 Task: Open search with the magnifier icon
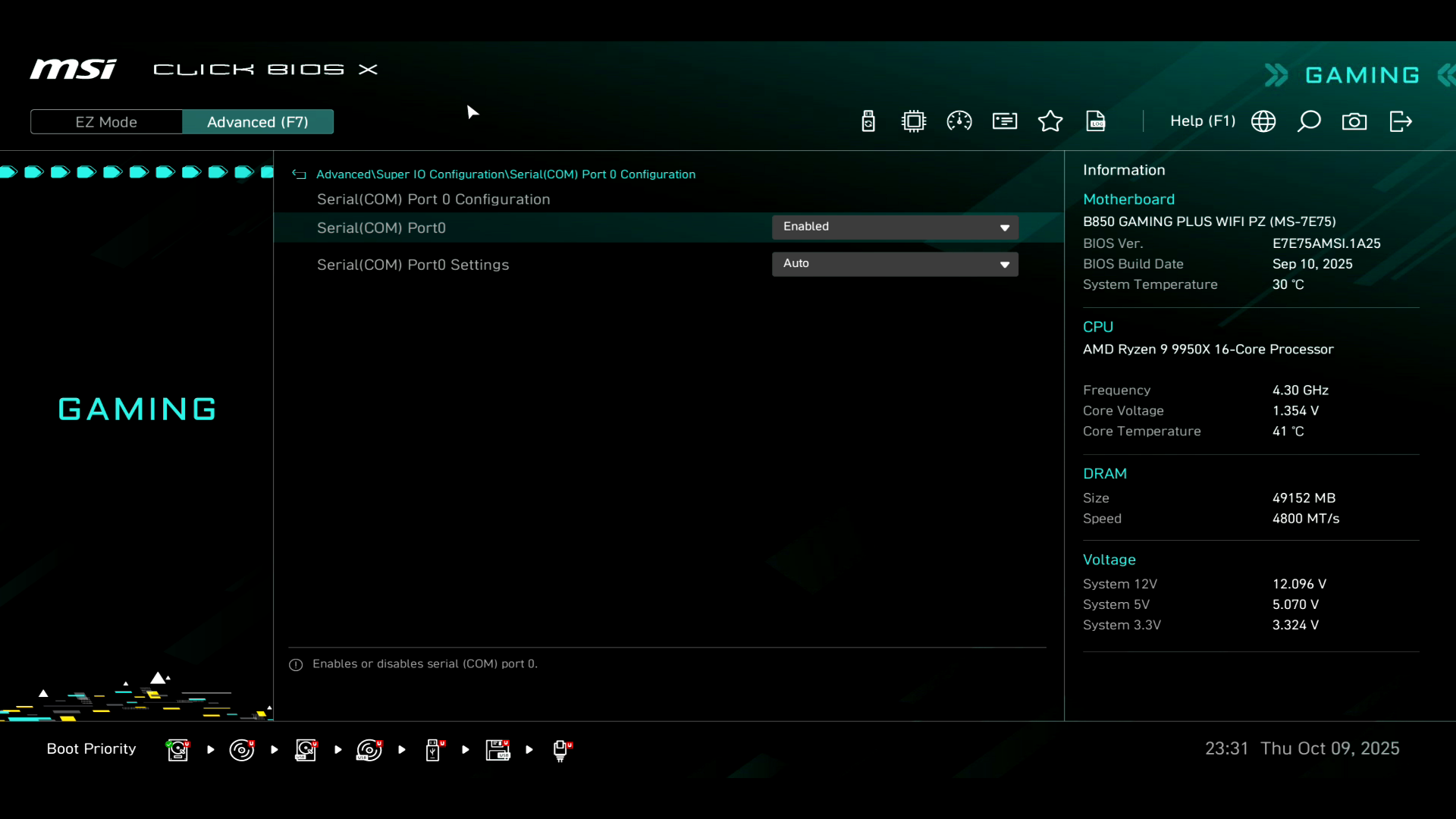[1309, 121]
